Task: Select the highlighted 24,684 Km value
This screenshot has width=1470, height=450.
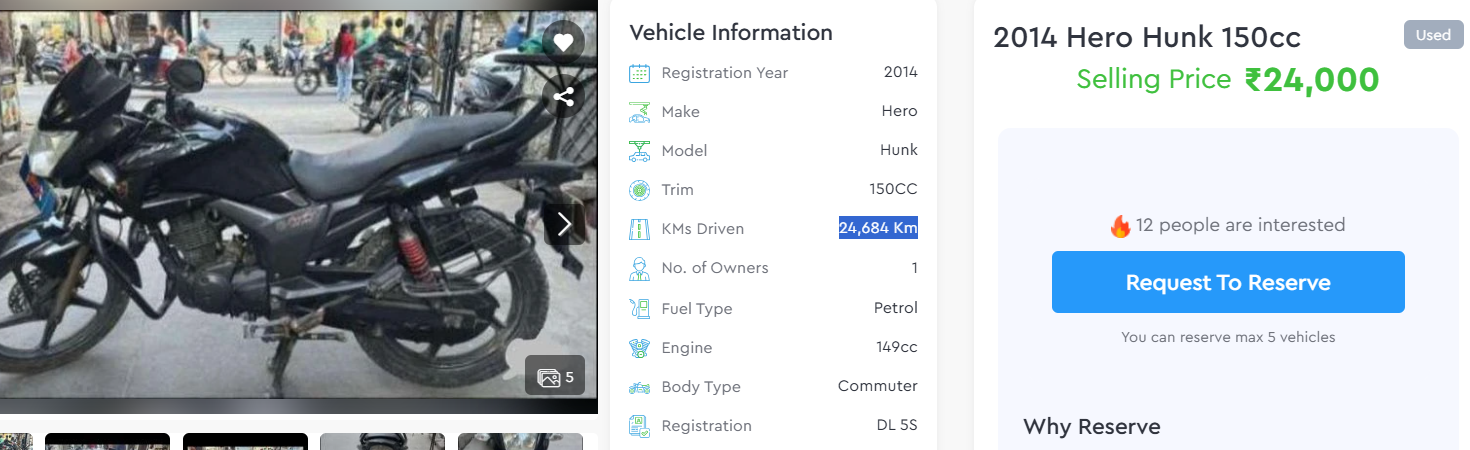Action: (x=878, y=228)
